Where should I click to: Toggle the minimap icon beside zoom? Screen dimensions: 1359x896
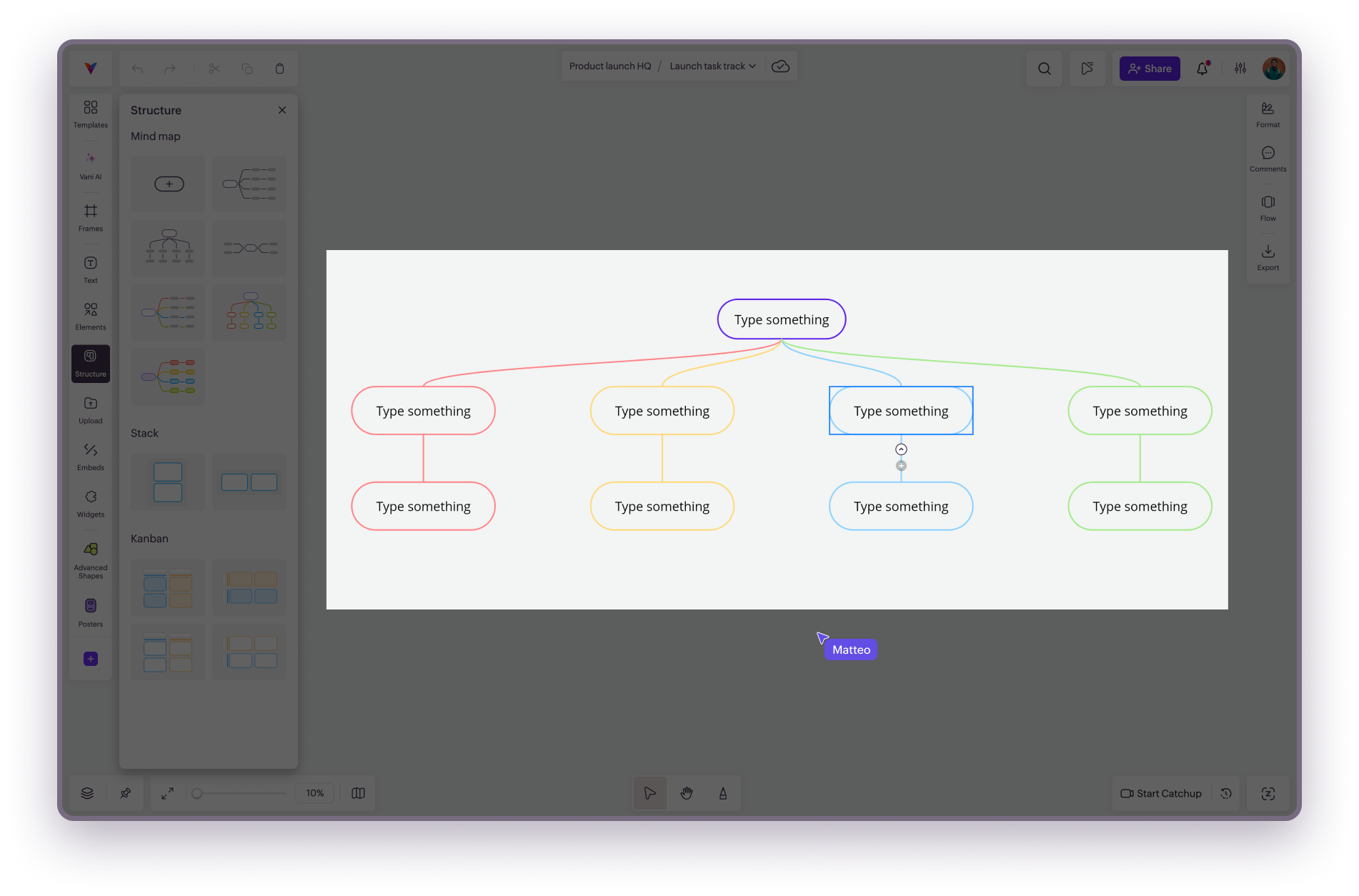point(359,793)
